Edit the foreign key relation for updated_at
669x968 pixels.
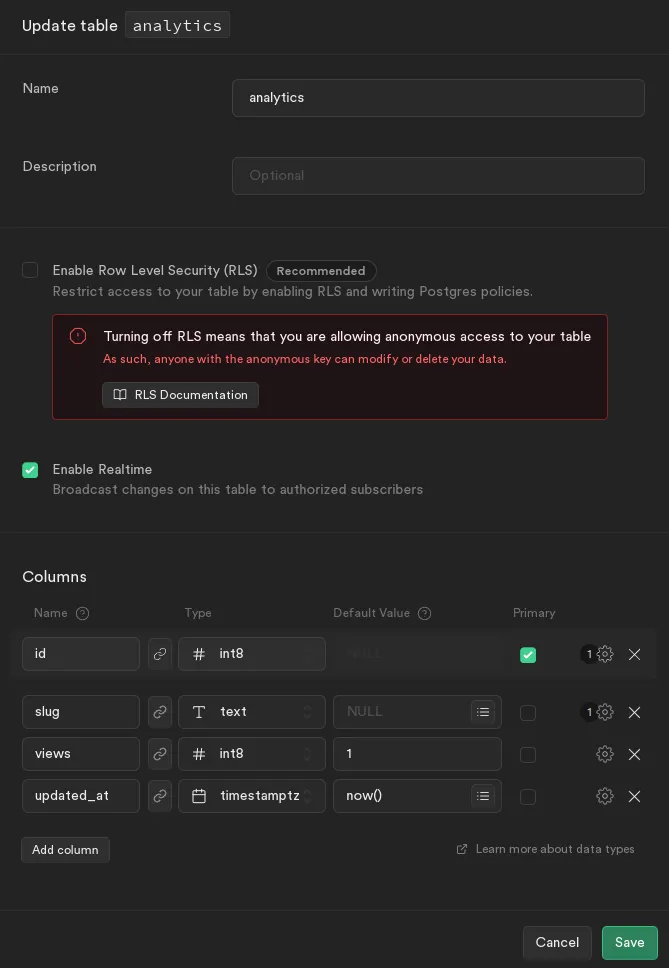pyautogui.click(x=160, y=796)
